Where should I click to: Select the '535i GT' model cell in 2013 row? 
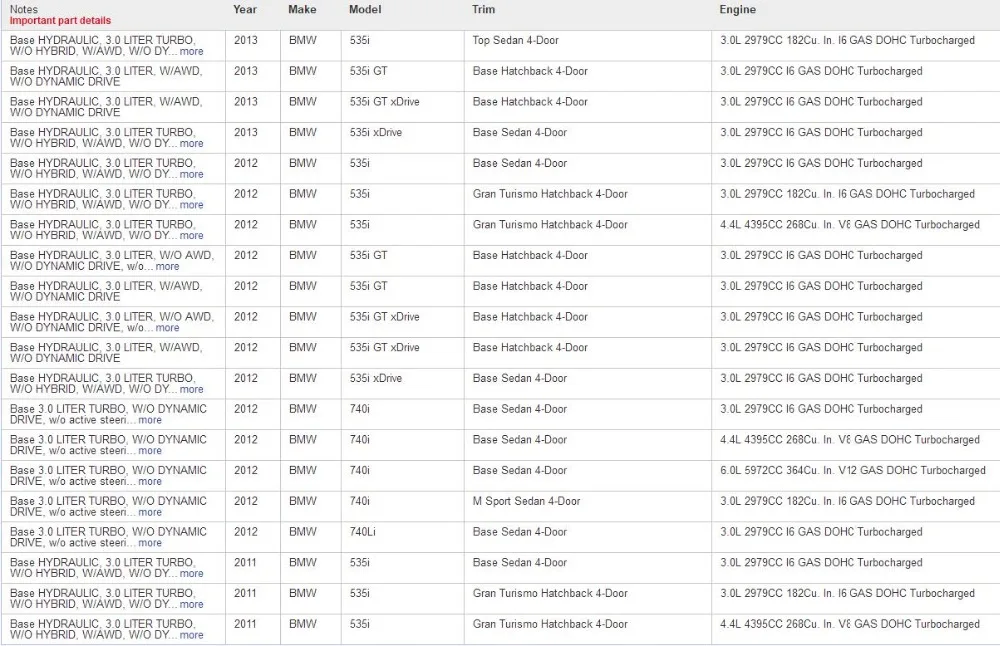click(x=403, y=77)
